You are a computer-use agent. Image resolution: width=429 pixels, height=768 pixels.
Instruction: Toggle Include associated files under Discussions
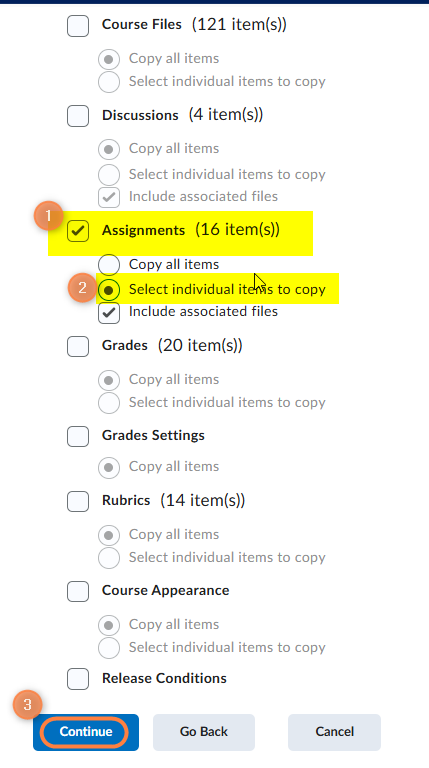pyautogui.click(x=109, y=197)
